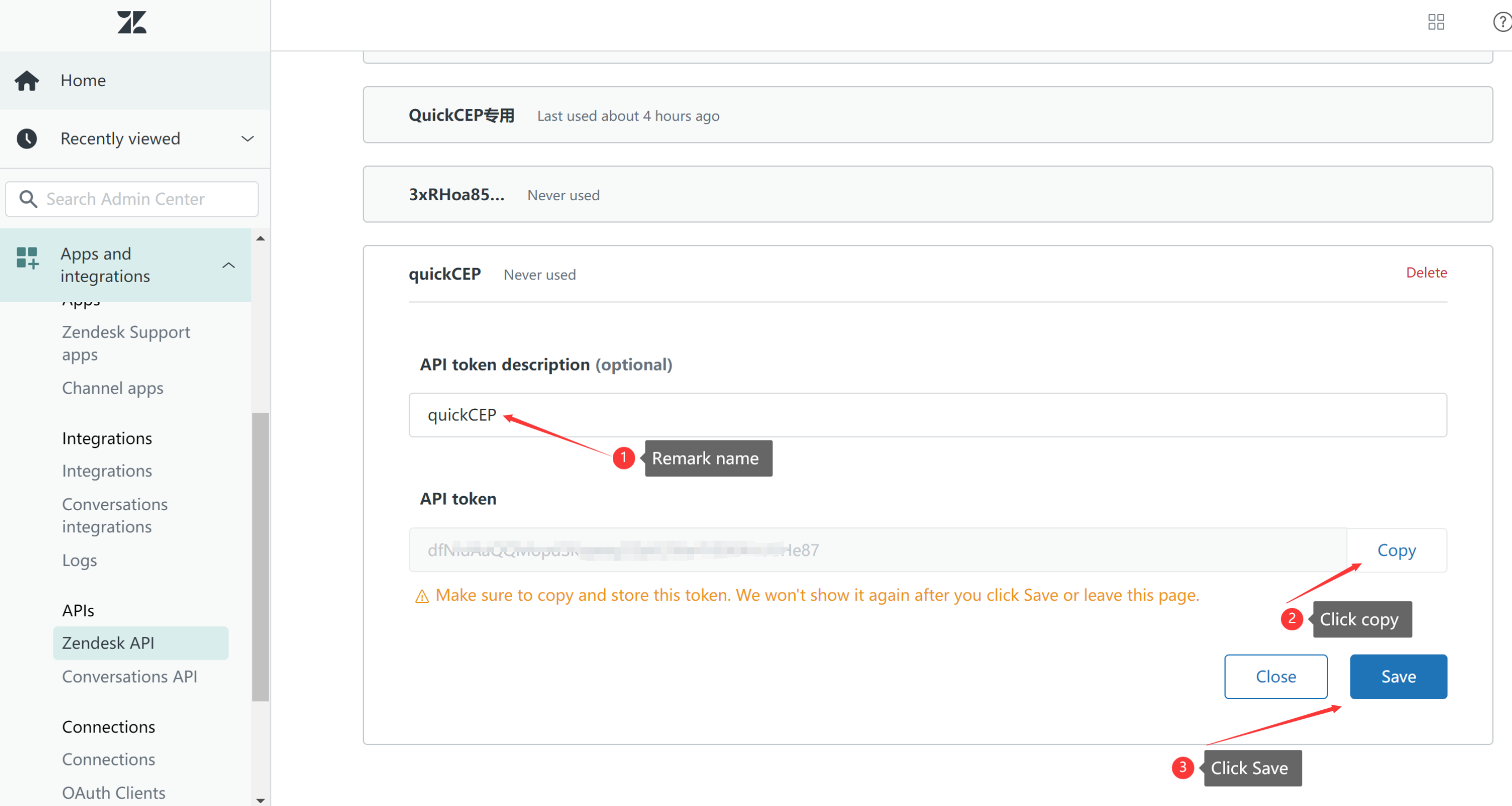Click the search magnifier icon
This screenshot has height=806, width=1512.
28,199
